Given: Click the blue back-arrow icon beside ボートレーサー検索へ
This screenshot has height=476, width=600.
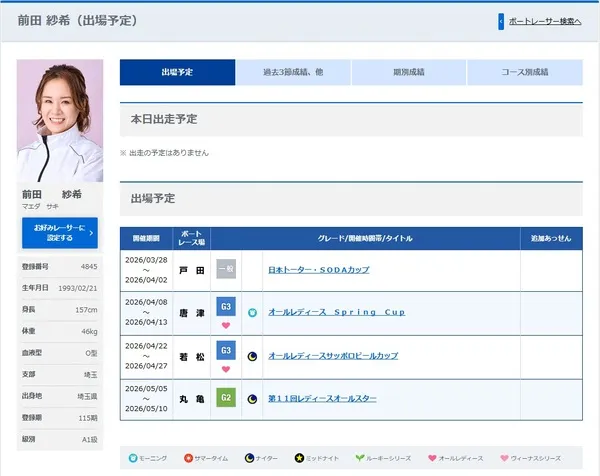Looking at the screenshot, I should [501, 21].
